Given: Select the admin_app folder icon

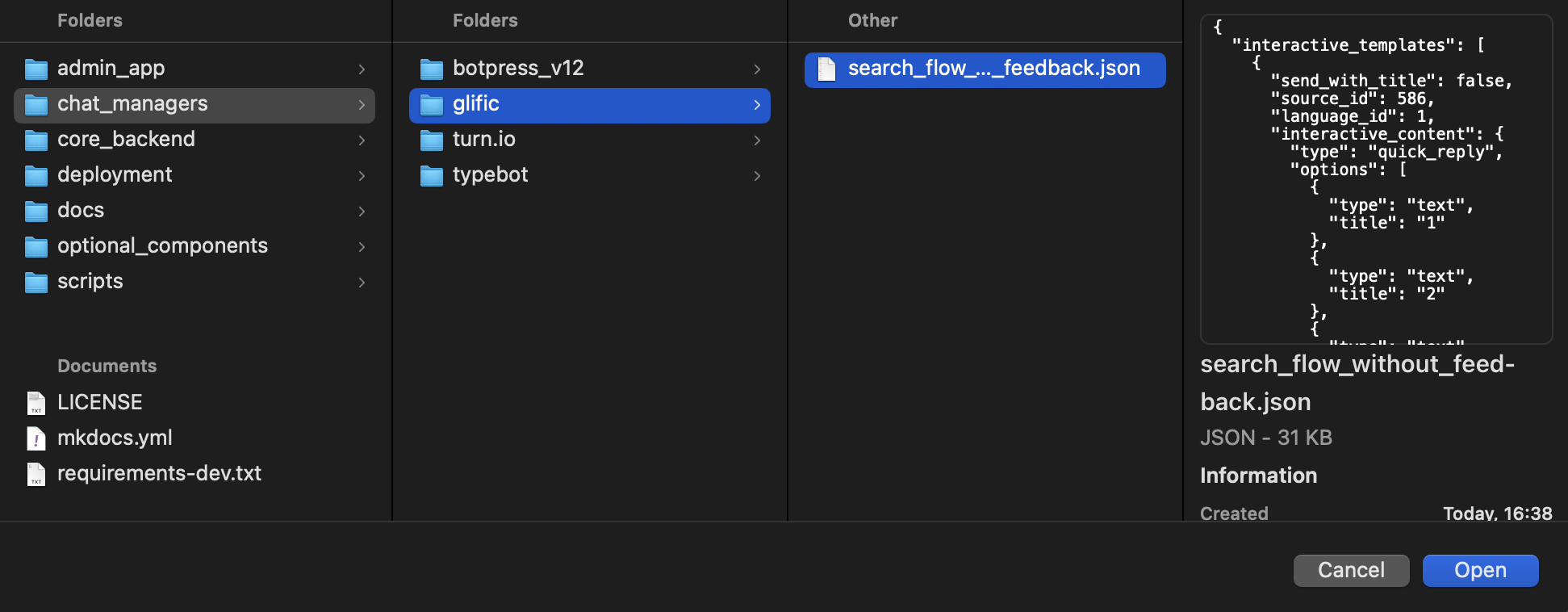Looking at the screenshot, I should (x=36, y=69).
